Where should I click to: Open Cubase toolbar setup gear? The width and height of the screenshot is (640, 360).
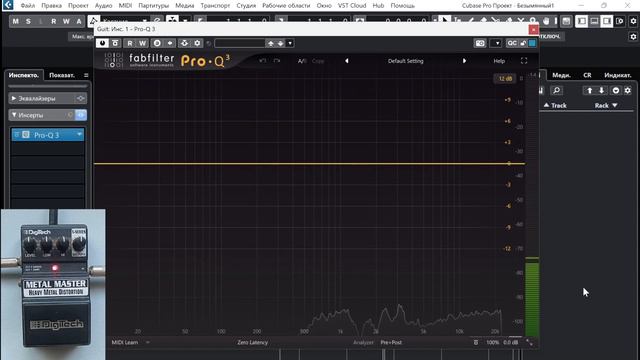pyautogui.click(x=633, y=21)
